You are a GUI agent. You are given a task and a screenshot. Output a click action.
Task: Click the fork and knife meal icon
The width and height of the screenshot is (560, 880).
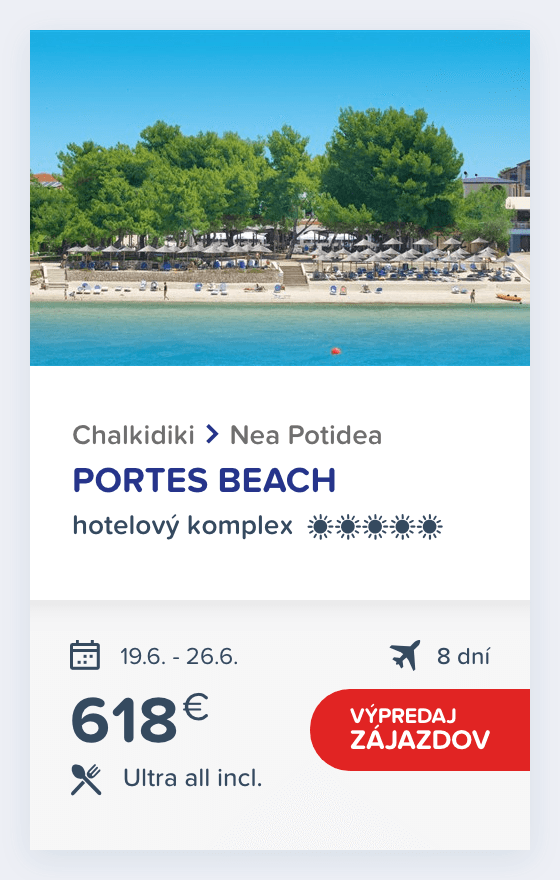(86, 779)
